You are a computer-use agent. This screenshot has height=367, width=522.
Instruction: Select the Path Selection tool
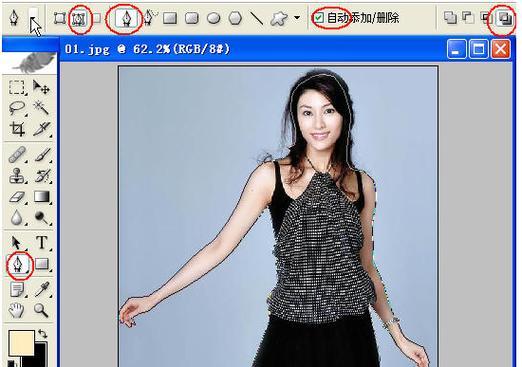point(16,243)
